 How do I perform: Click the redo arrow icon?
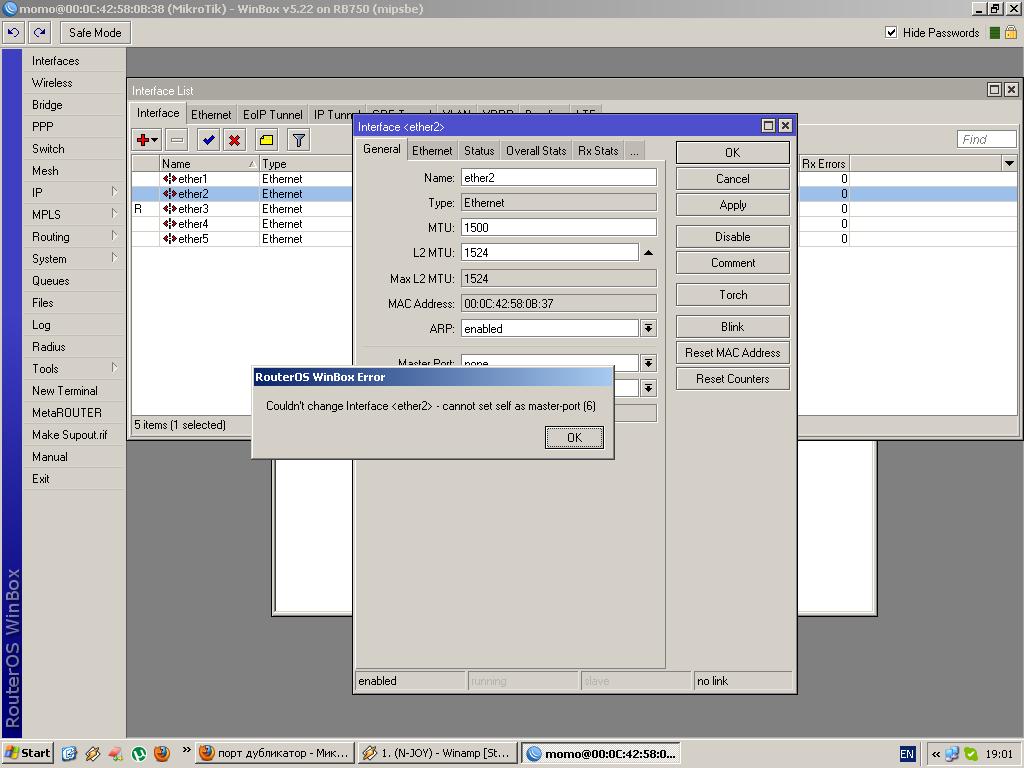(x=39, y=32)
